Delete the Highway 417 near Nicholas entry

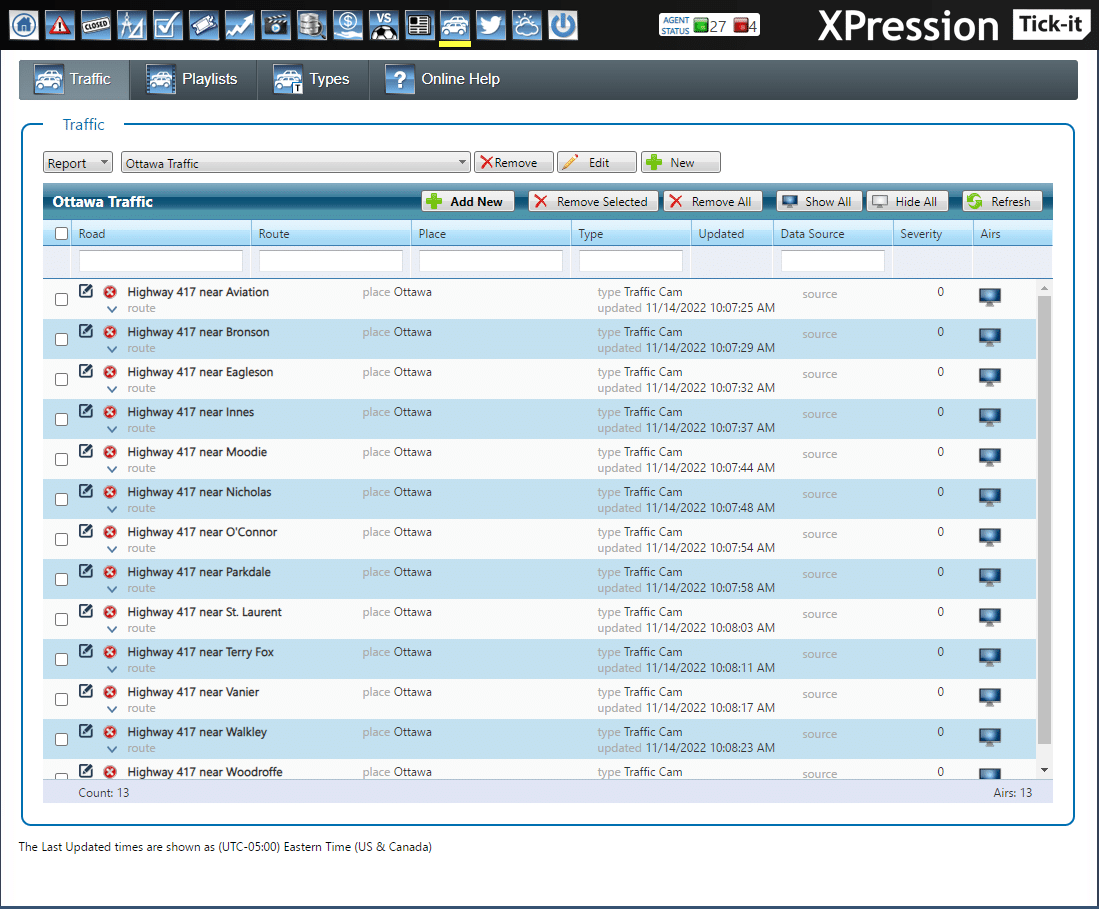(x=110, y=491)
